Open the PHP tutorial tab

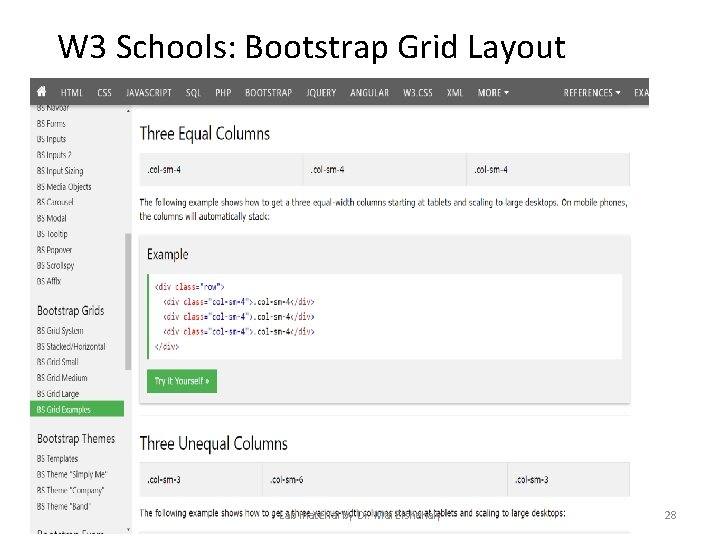click(223, 93)
